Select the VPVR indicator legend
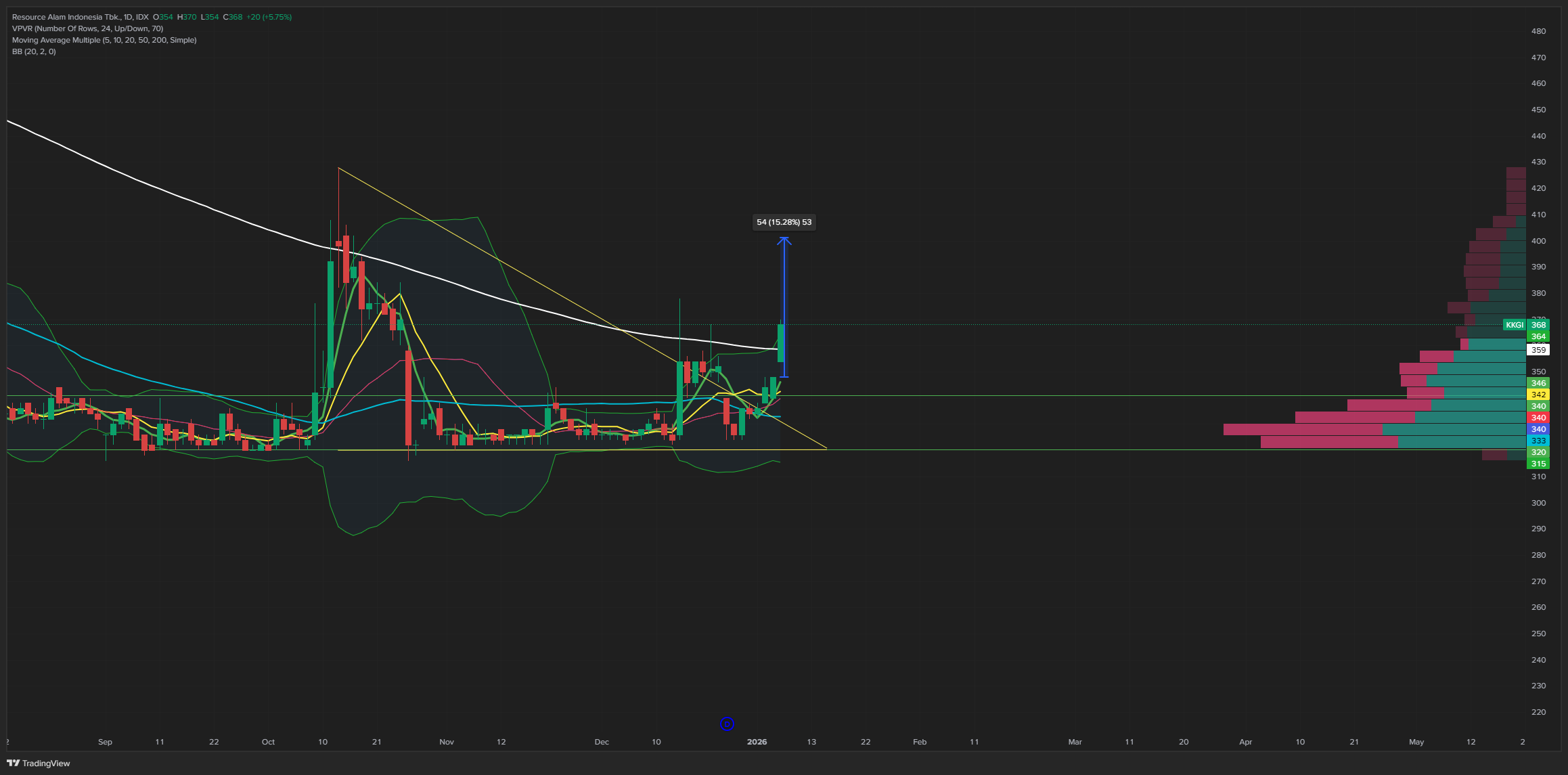The width and height of the screenshot is (1568, 775). (87, 28)
